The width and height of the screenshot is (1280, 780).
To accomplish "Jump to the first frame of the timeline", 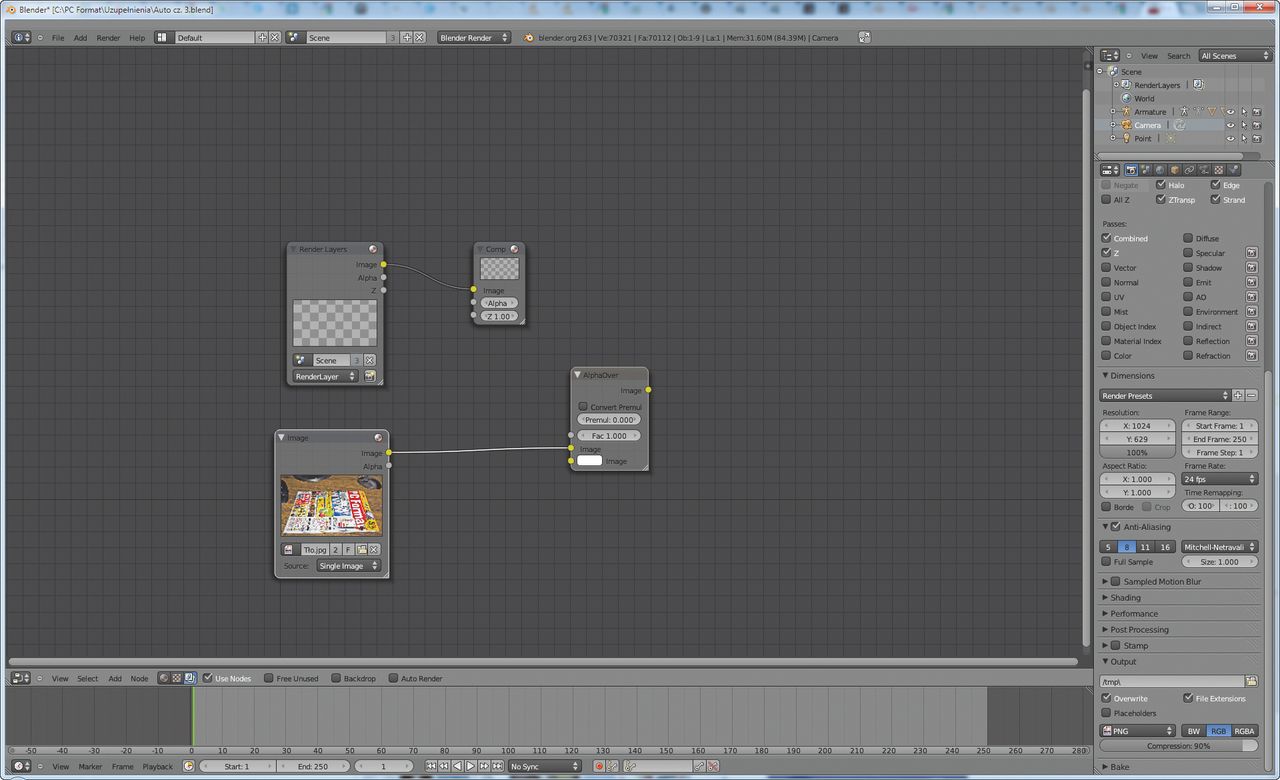I will coord(431,766).
